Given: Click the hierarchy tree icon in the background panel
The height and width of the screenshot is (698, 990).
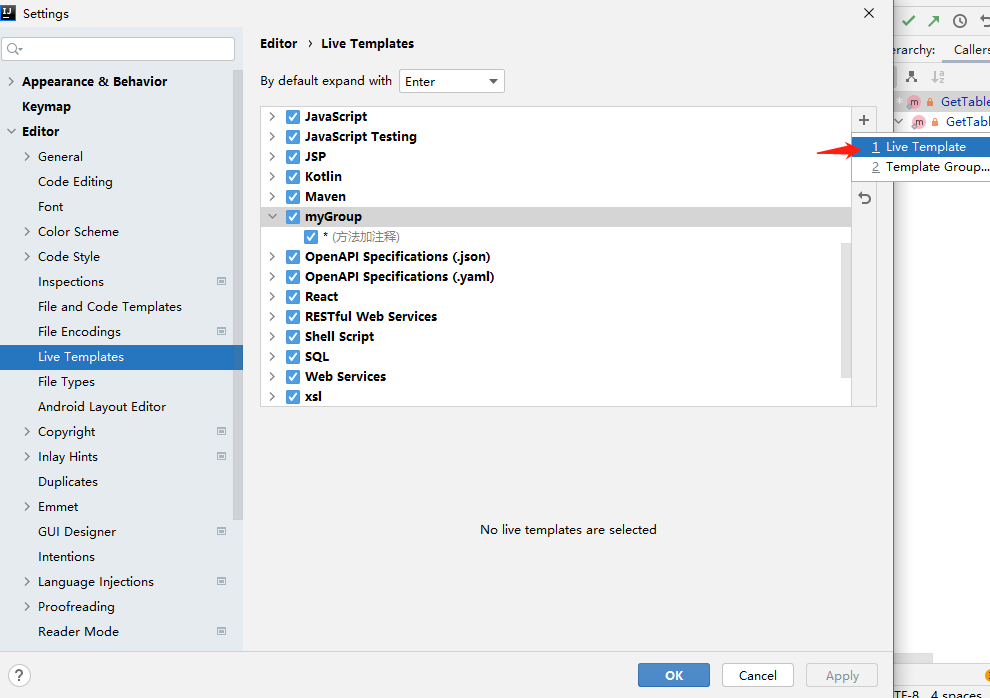Looking at the screenshot, I should pyautogui.click(x=911, y=77).
